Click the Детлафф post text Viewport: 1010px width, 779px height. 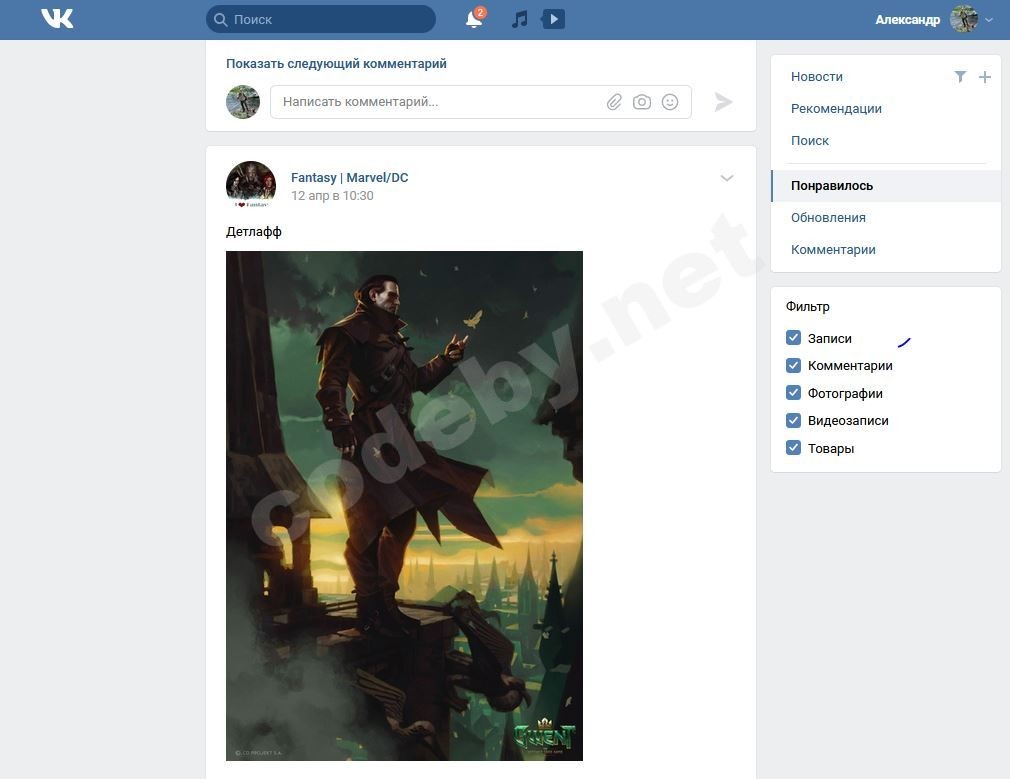(254, 231)
